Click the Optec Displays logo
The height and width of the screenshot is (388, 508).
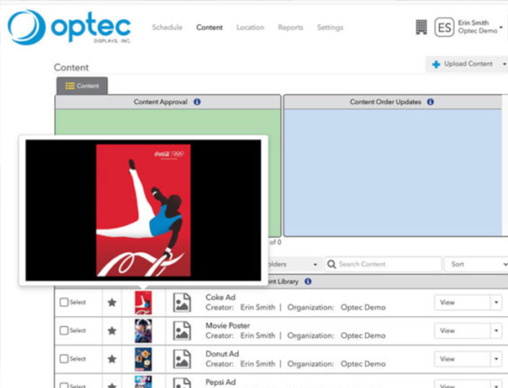pos(69,27)
